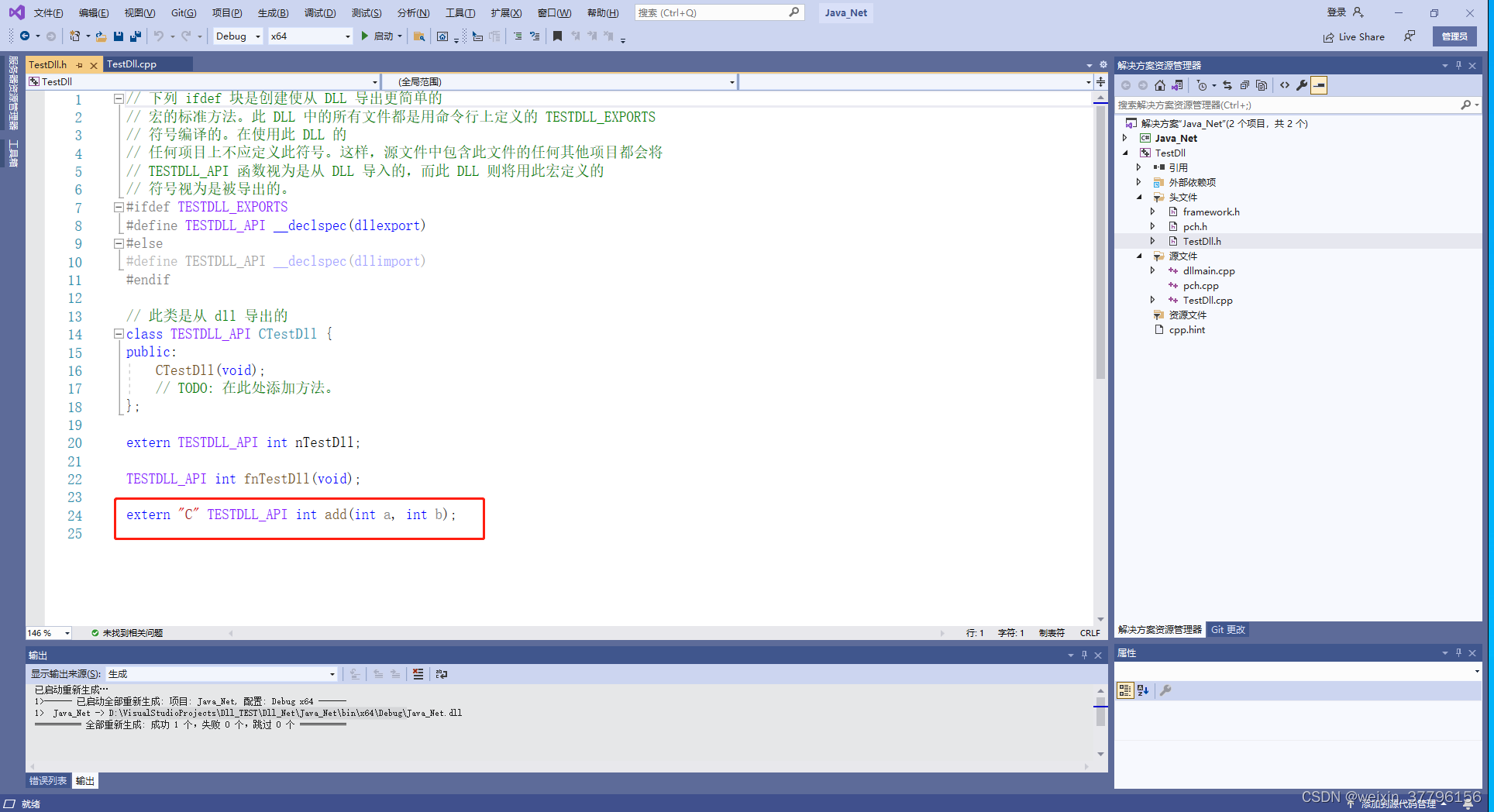This screenshot has height=812, width=1494.
Task: Collapse the TestDll project node
Action: click(x=1125, y=153)
